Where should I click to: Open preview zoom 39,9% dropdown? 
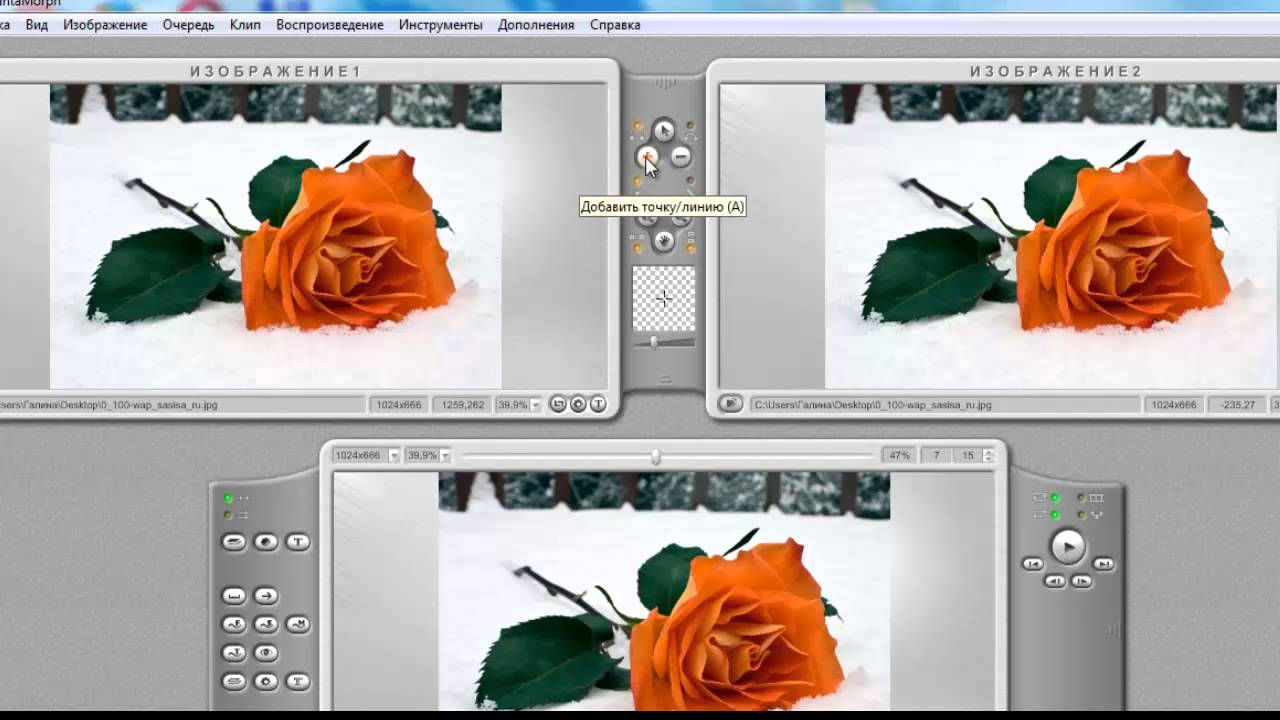[445, 455]
